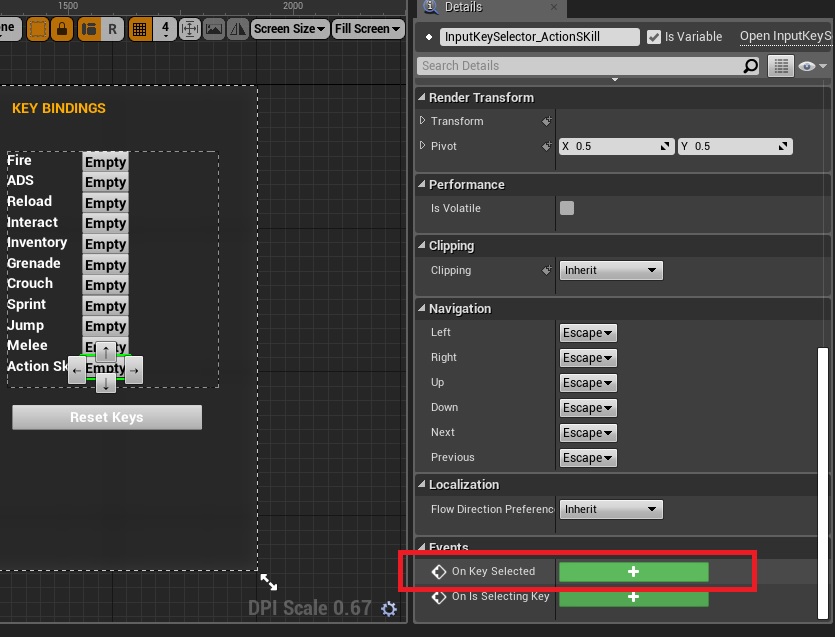Expand the Transform property row
835x637 pixels.
tap(423, 121)
